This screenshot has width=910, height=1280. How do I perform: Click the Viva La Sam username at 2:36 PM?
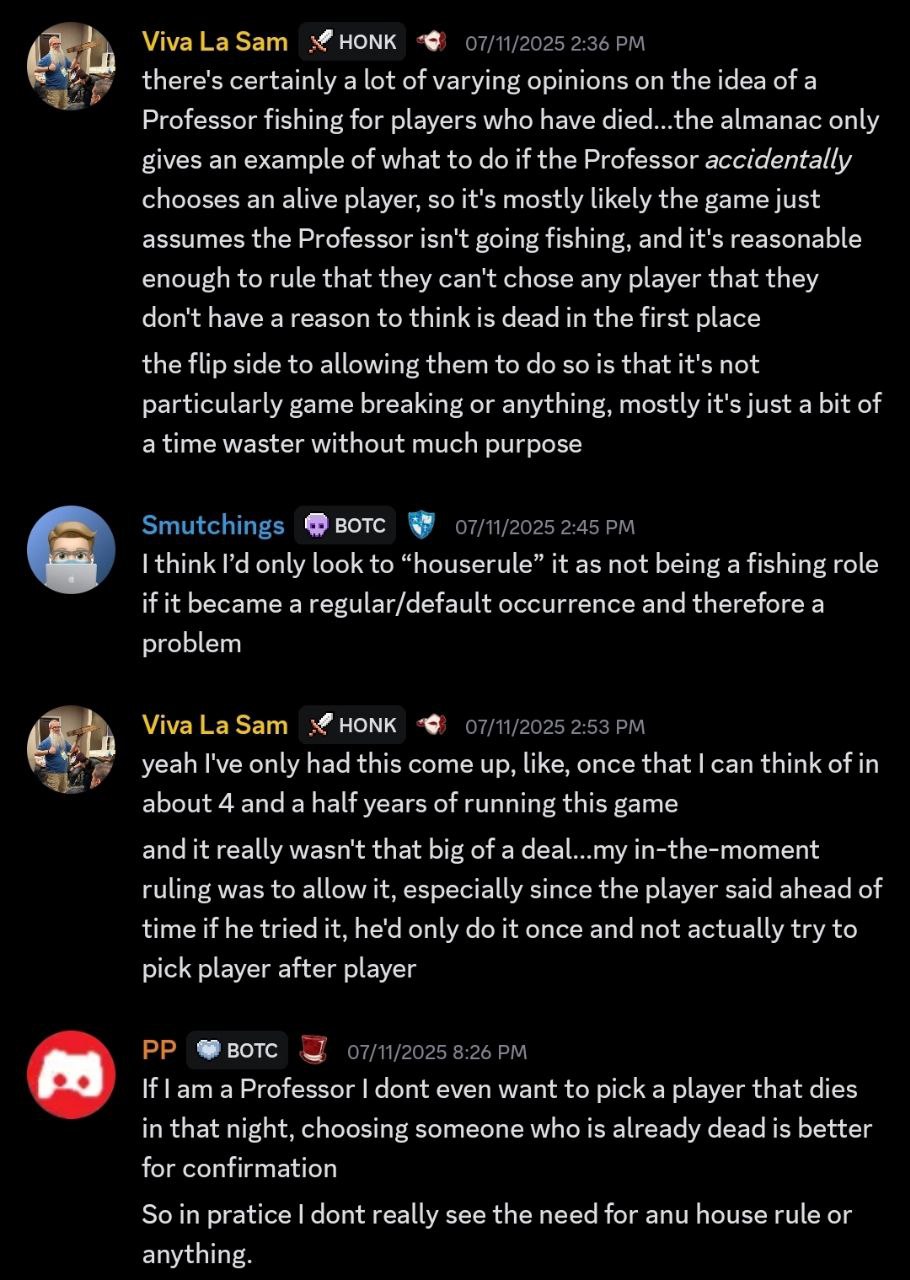215,42
